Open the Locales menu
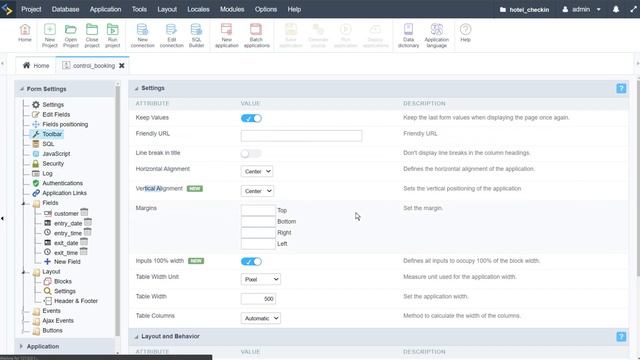640x360 pixels. pos(198,9)
